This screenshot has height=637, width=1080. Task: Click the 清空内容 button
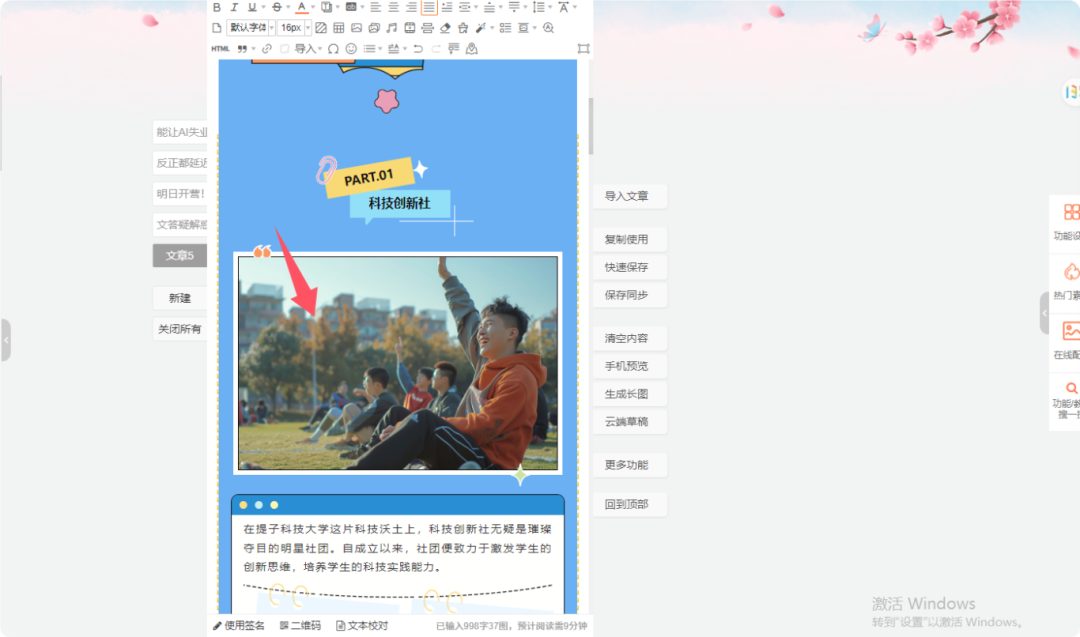coord(630,338)
